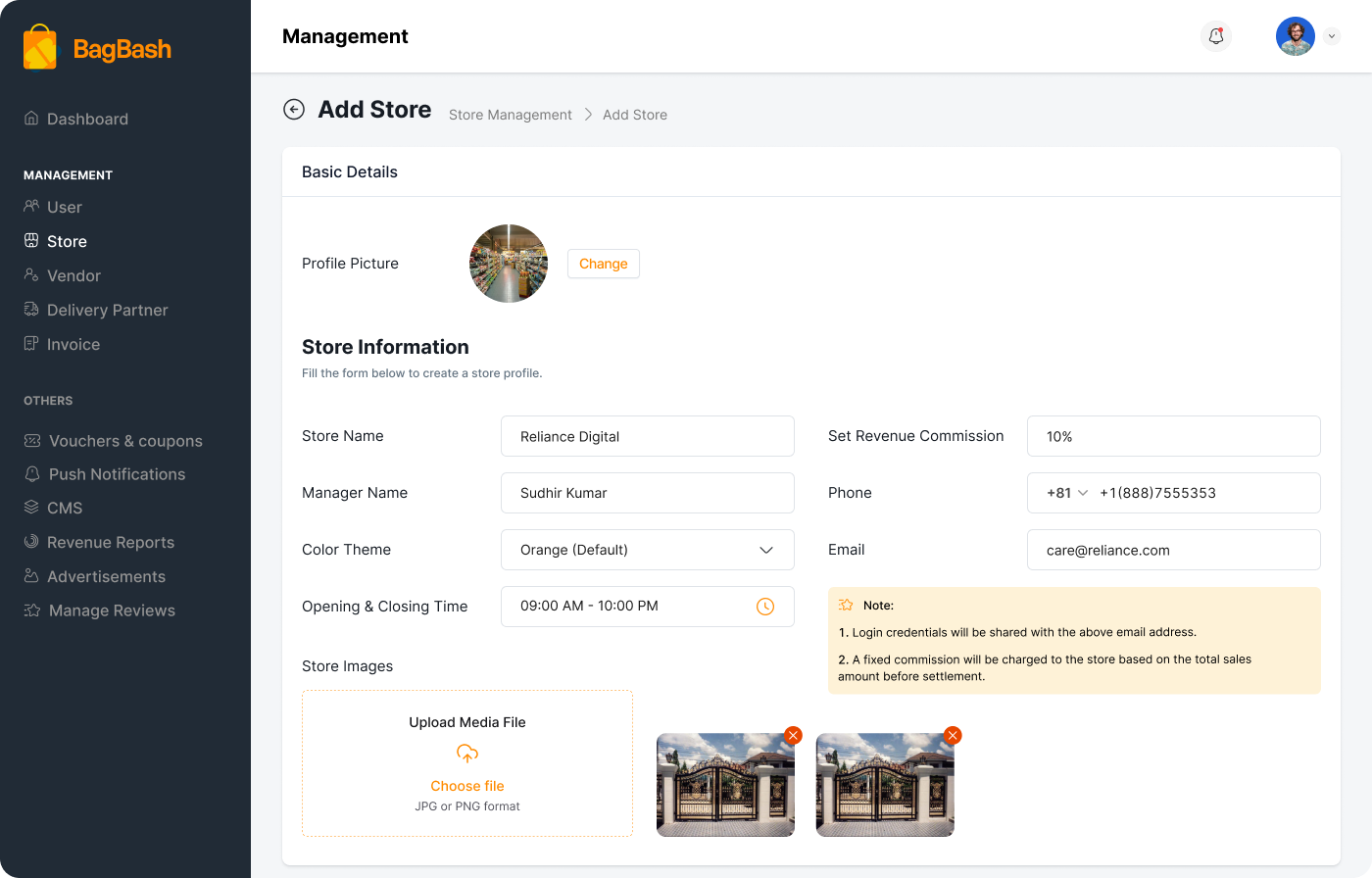Open the user profile avatar
1372x878 pixels.
[x=1295, y=36]
